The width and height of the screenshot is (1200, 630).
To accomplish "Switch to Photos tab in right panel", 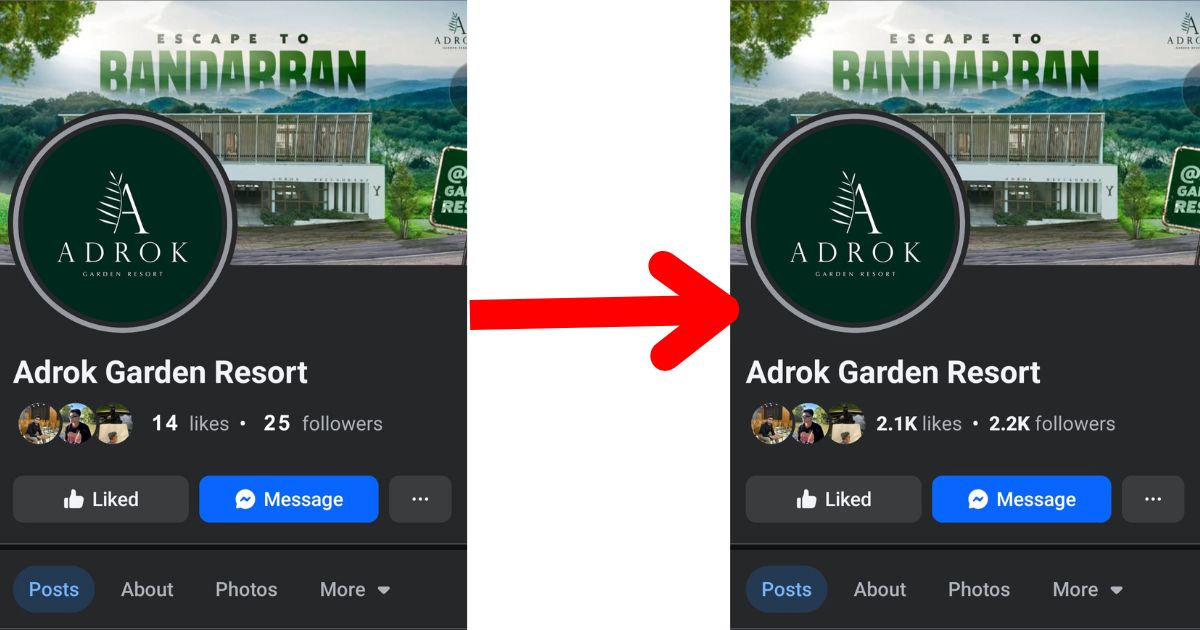I will [979, 589].
